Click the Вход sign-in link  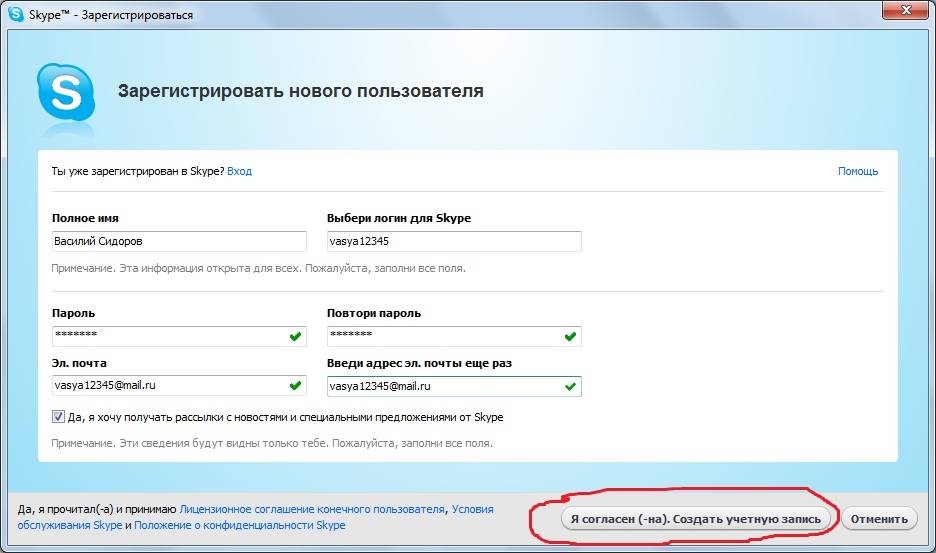click(x=239, y=171)
